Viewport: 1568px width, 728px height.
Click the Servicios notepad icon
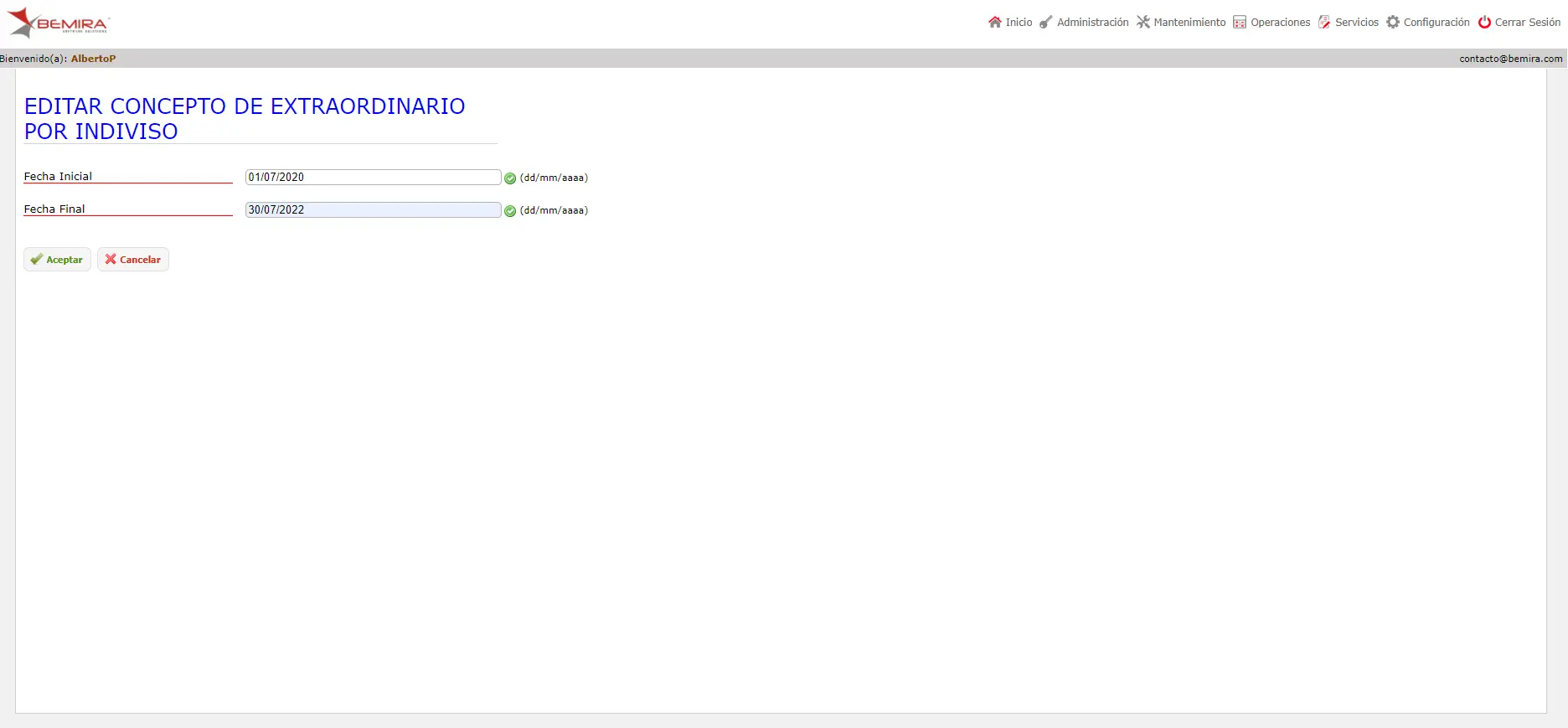[1324, 23]
